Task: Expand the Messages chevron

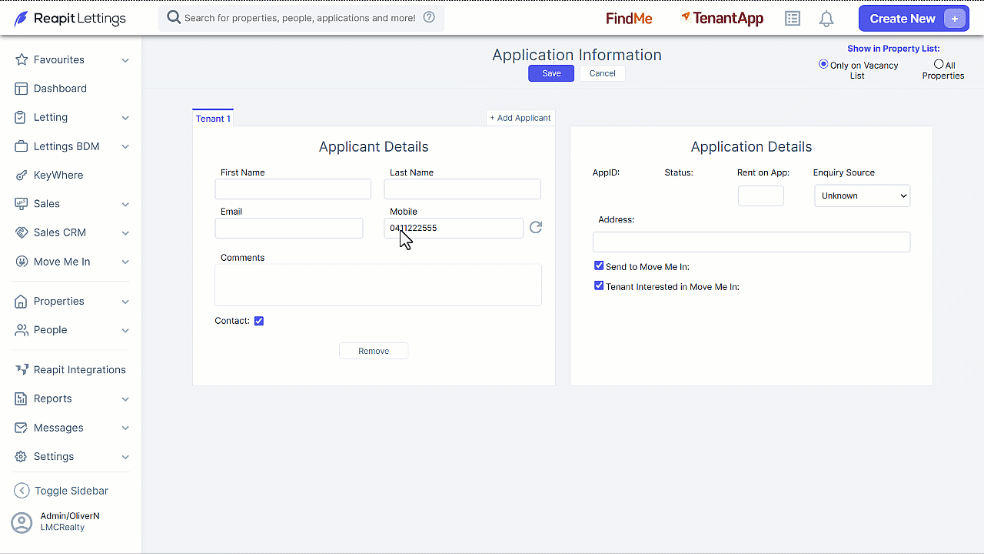Action: click(x=125, y=428)
